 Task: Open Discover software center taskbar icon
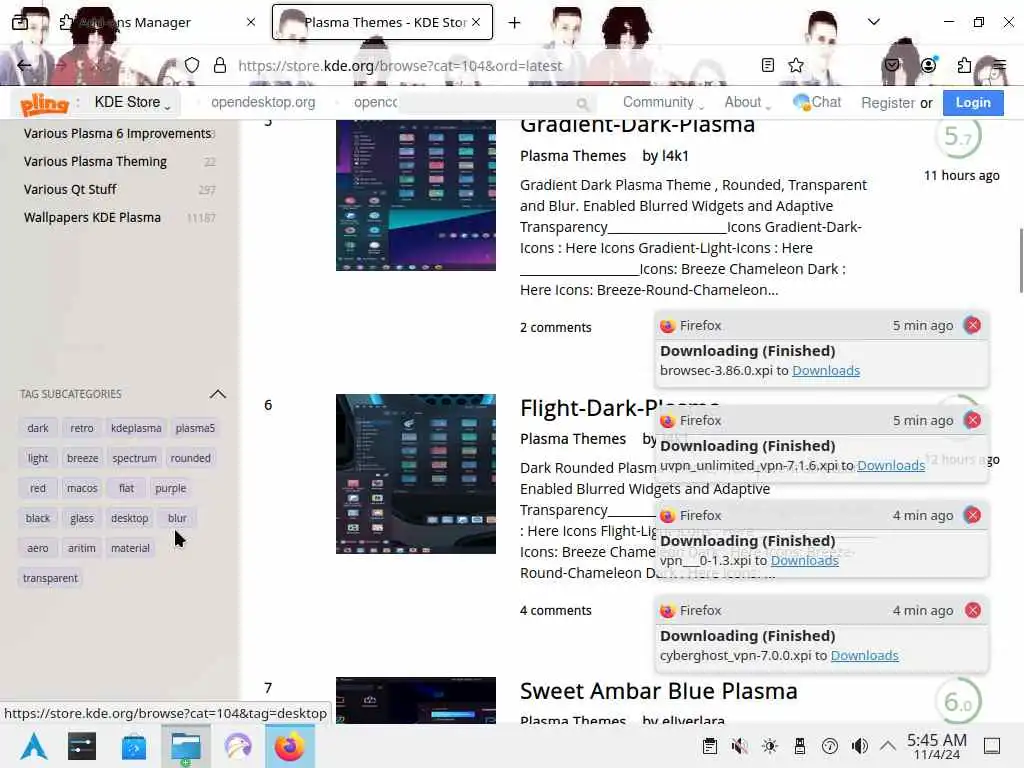[x=134, y=746]
